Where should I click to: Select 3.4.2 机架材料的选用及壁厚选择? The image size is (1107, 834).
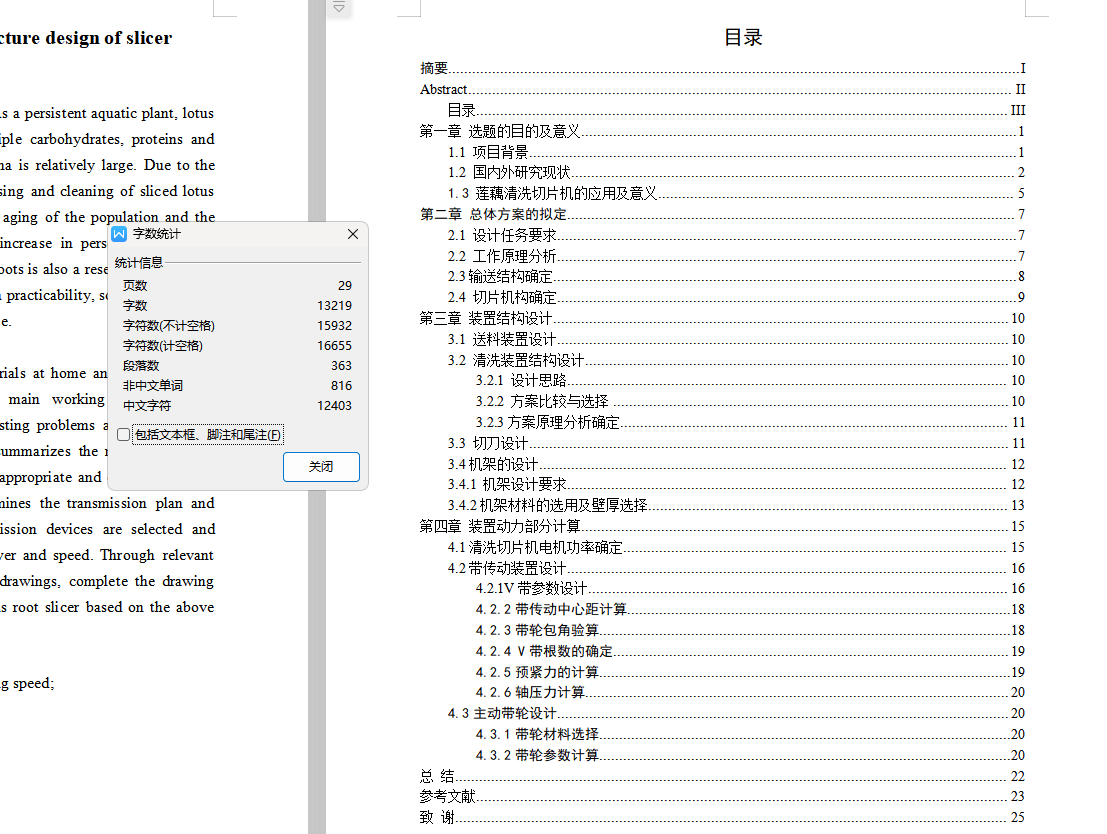point(736,505)
